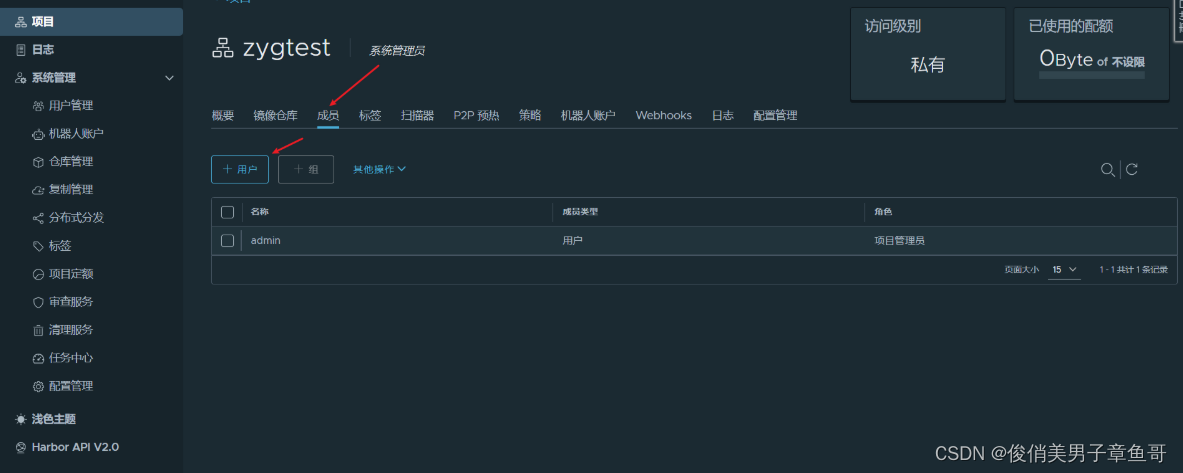Switch to the Webhooks tab

click(x=663, y=115)
